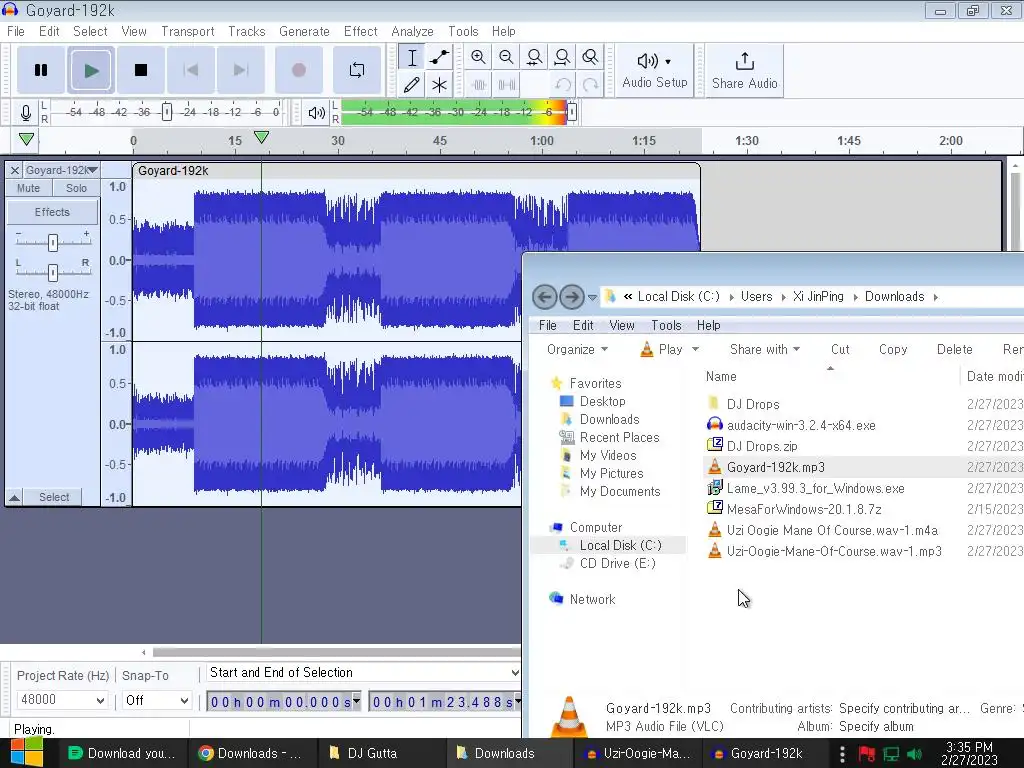Open track Effects panel

(52, 212)
